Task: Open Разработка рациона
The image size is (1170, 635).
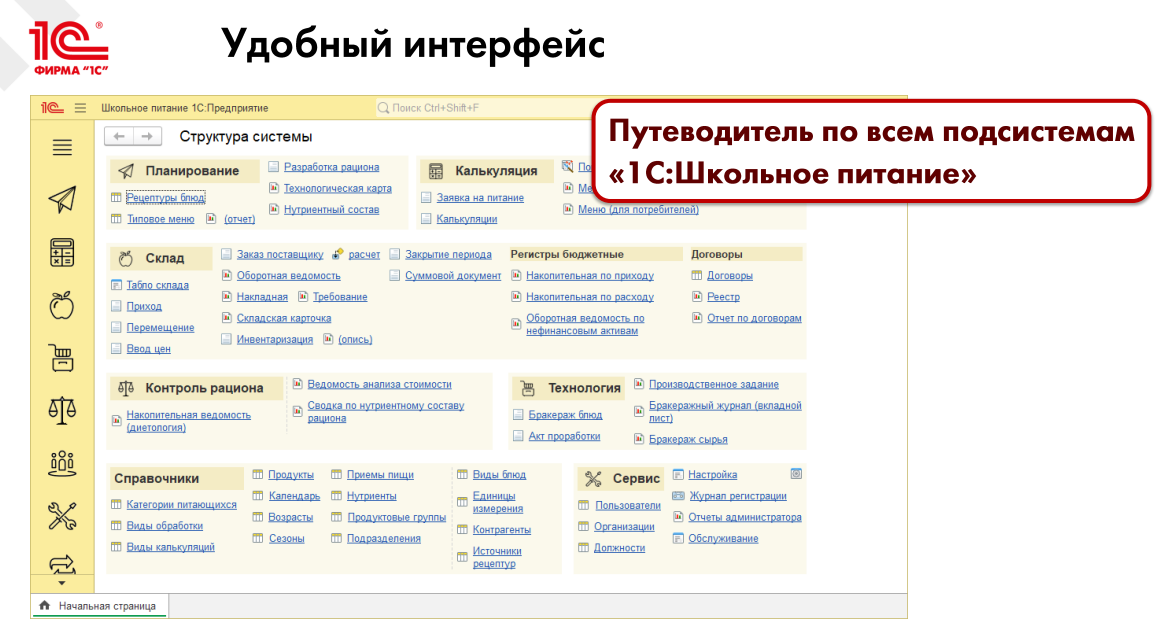Action: tap(331, 167)
